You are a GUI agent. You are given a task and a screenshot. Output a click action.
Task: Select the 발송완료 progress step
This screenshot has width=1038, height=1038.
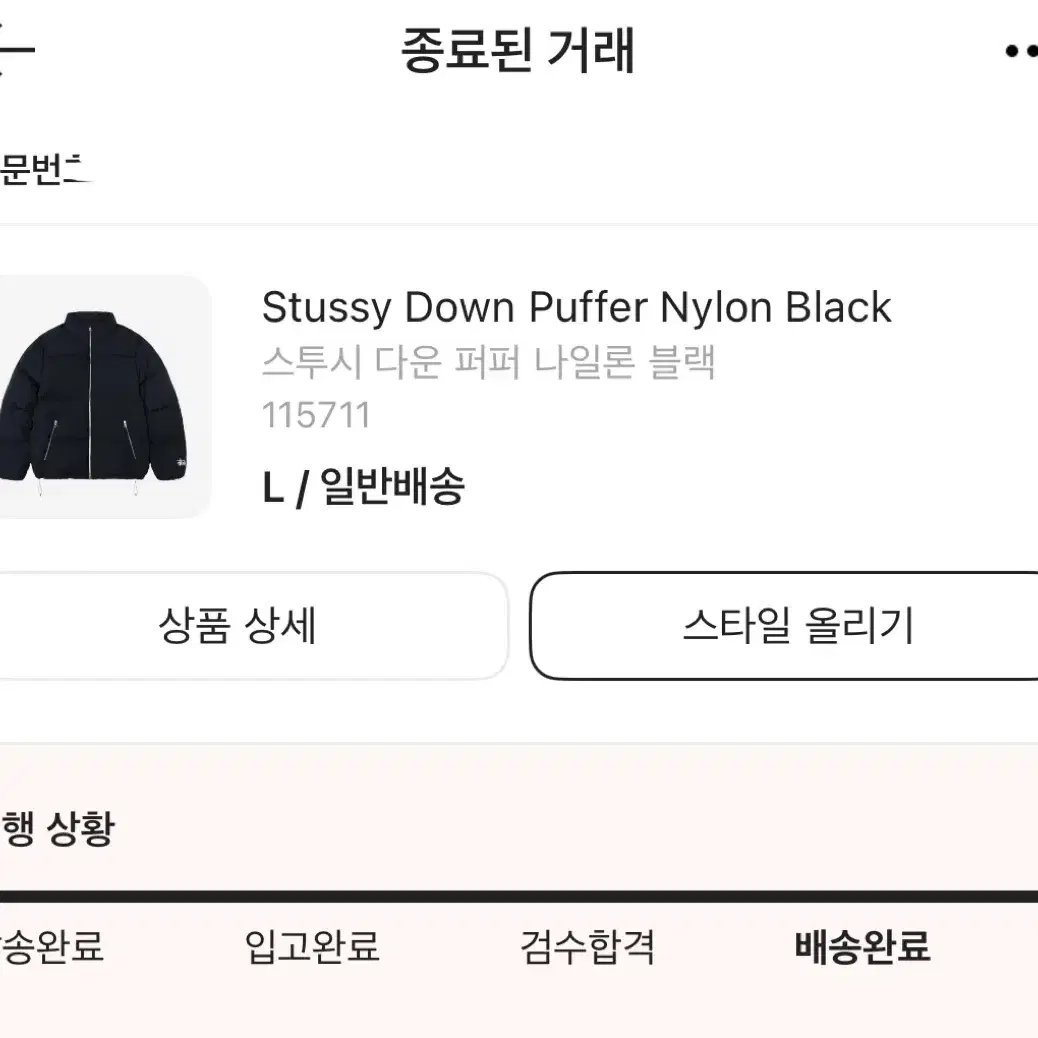click(52, 947)
